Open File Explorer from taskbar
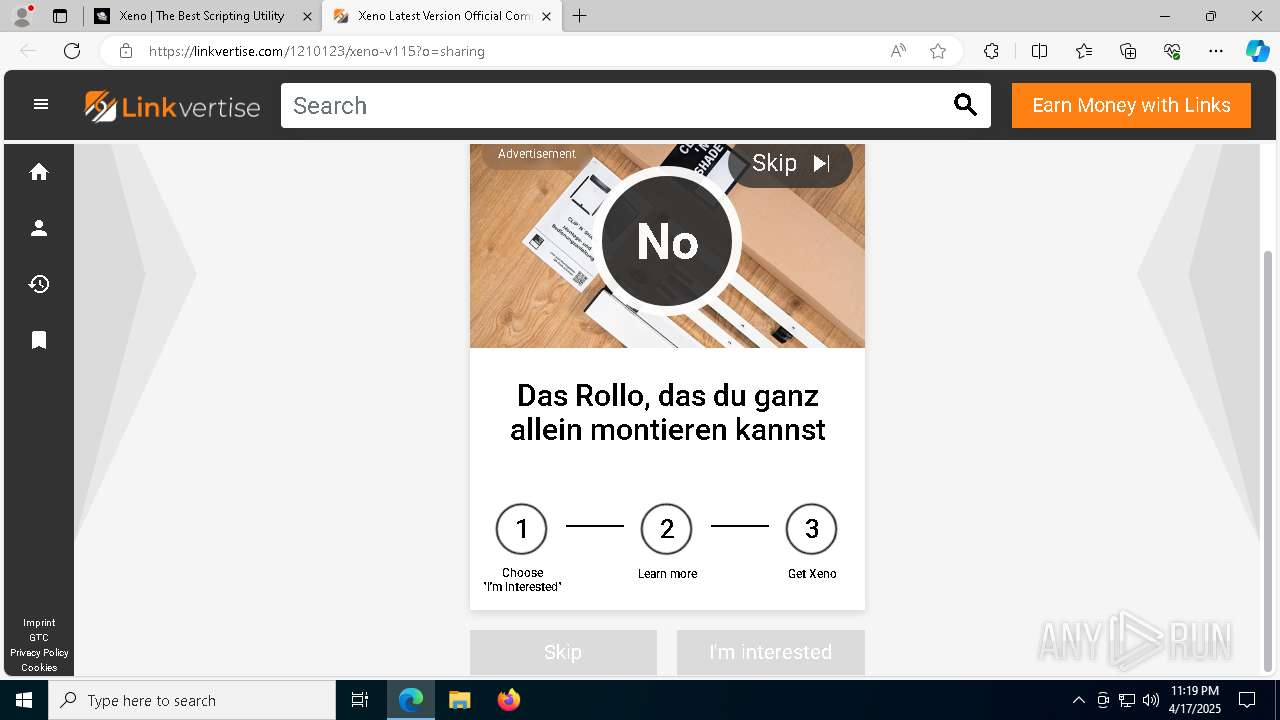 pyautogui.click(x=459, y=700)
